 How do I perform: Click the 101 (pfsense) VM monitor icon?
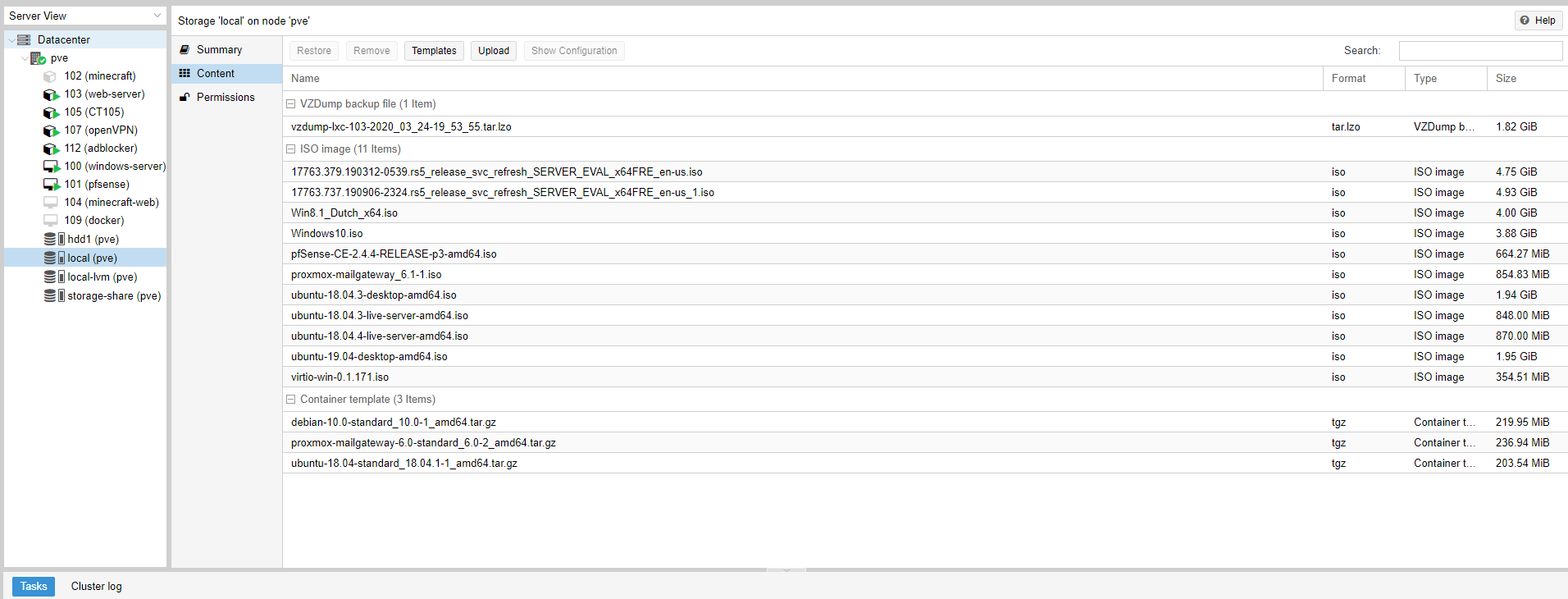tap(51, 185)
